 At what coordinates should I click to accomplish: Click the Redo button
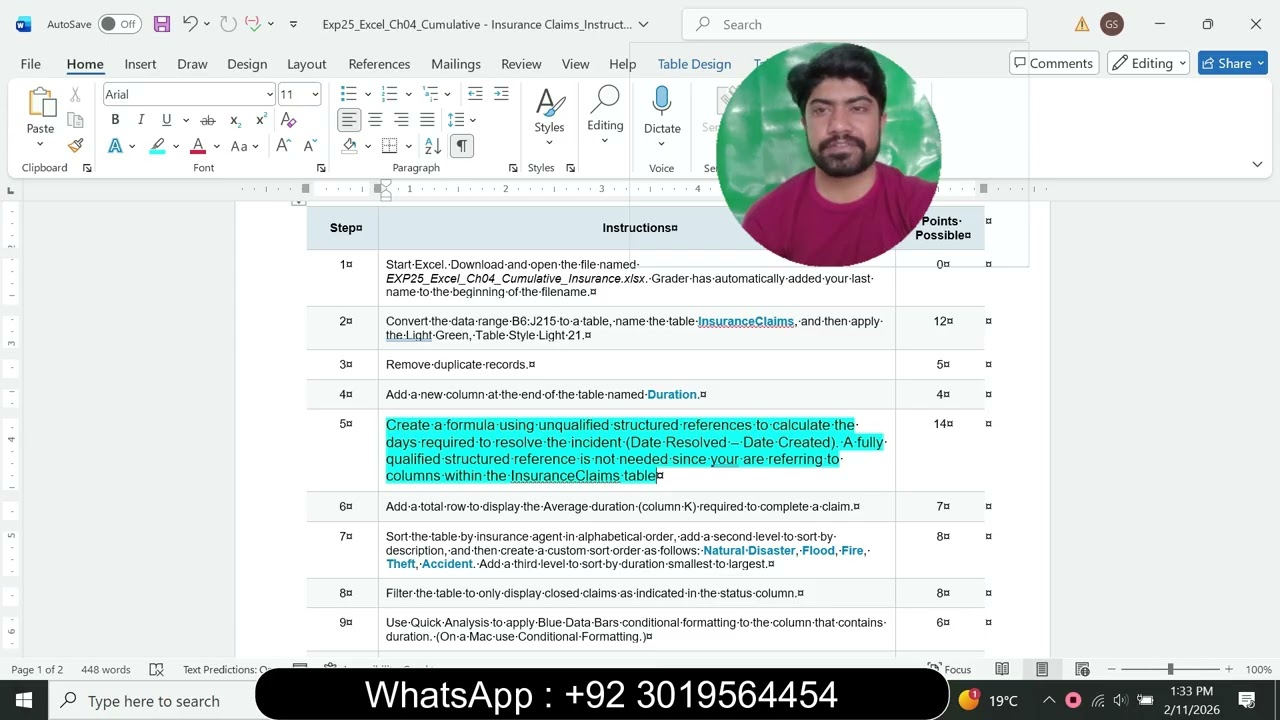pyautogui.click(x=228, y=24)
